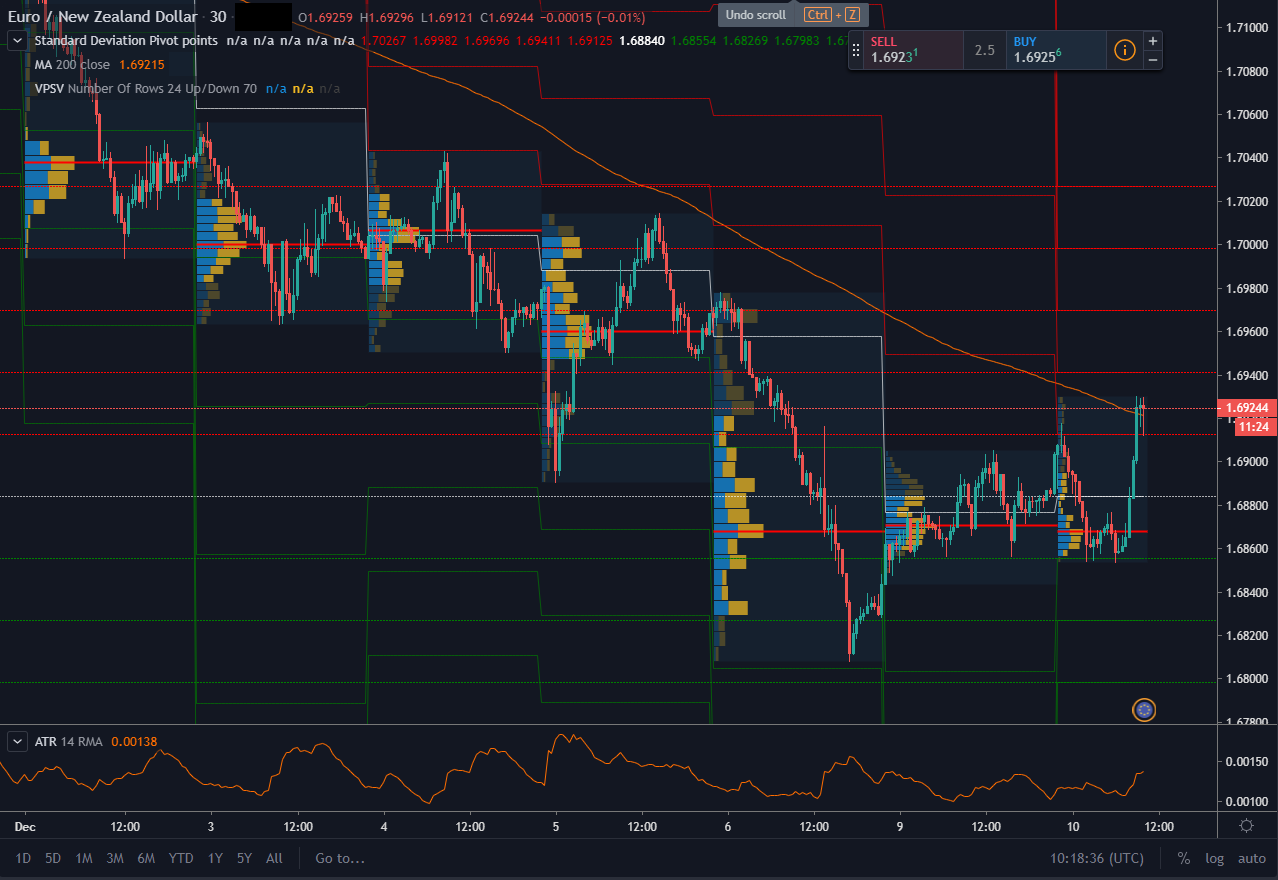
Task: Open the orange trading panel info icon
Action: pos(1125,50)
